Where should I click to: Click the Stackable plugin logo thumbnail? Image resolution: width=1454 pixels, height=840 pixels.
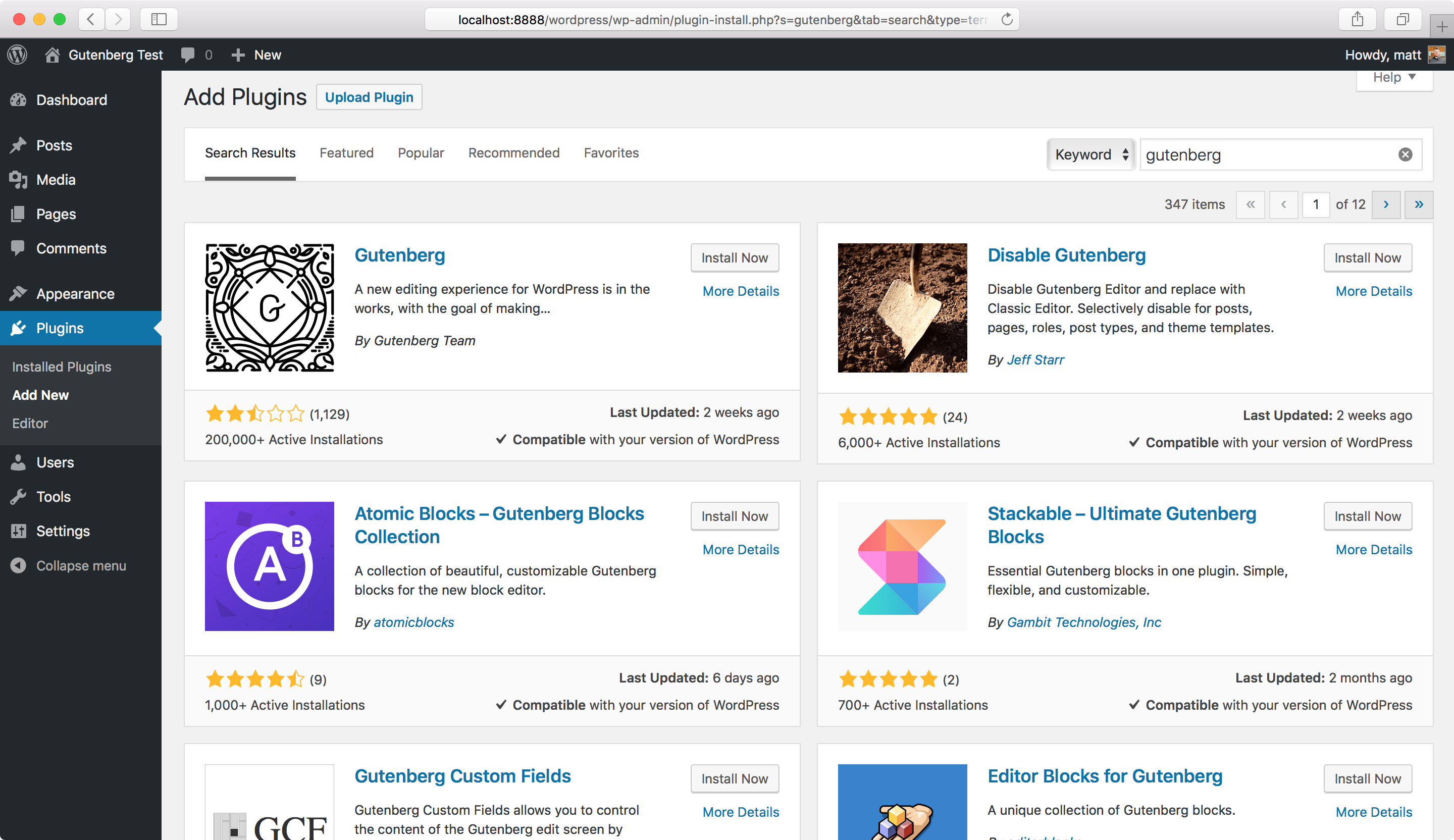click(902, 566)
